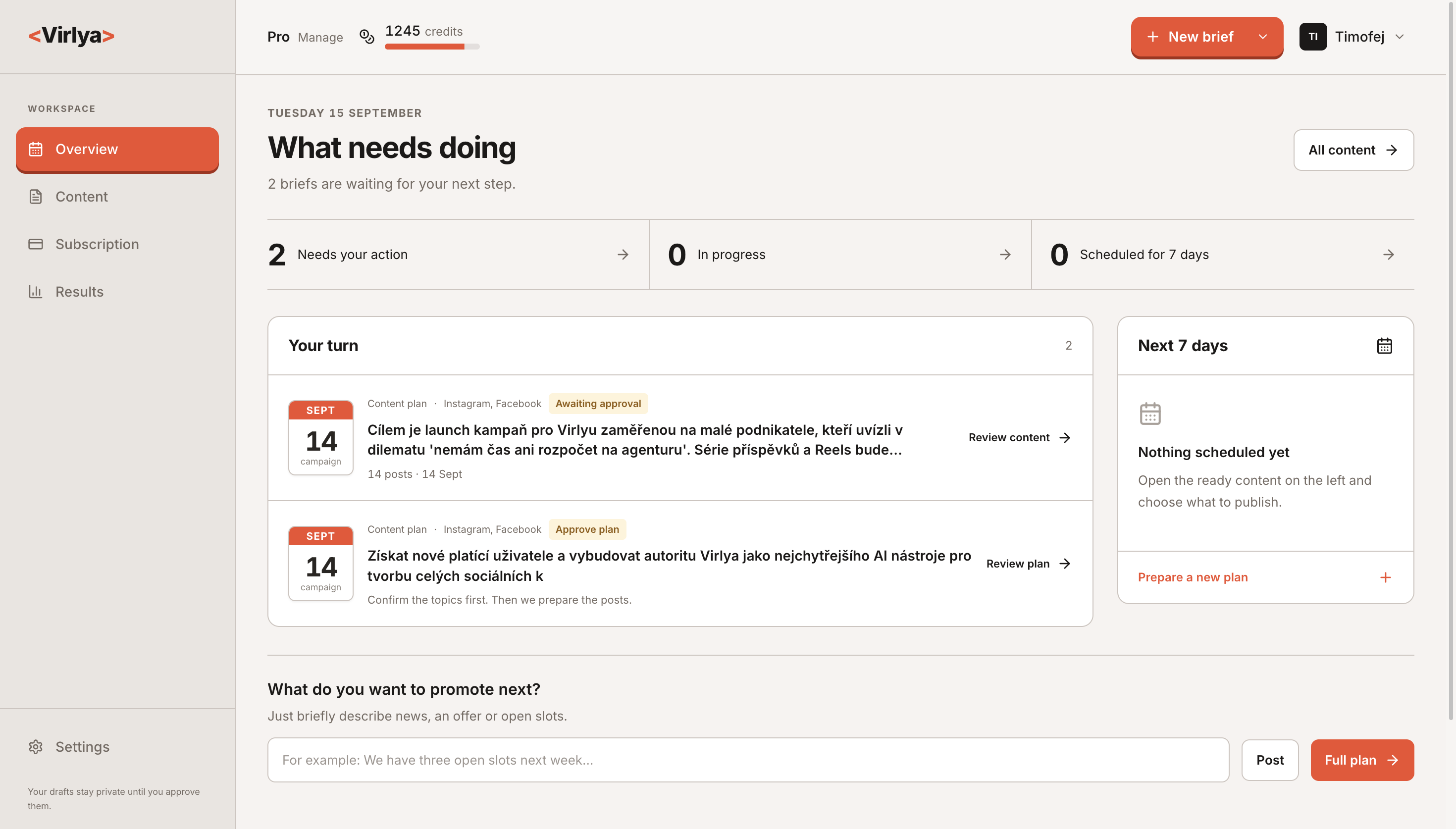The image size is (1456, 829).
Task: Open Subscription in the sidebar
Action: pyautogui.click(x=117, y=244)
